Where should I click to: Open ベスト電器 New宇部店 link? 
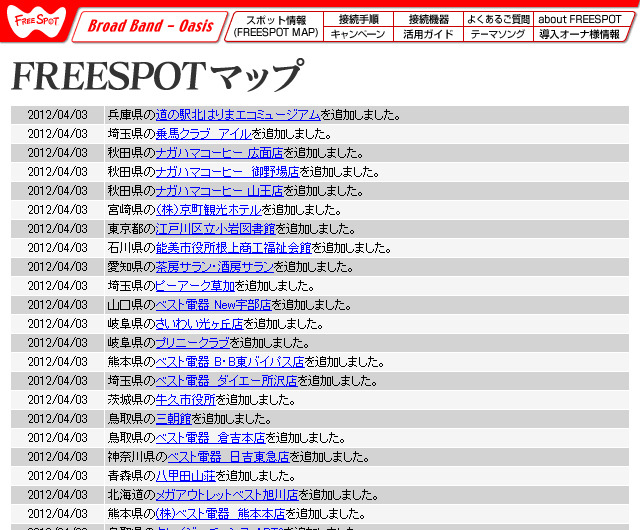point(213,305)
